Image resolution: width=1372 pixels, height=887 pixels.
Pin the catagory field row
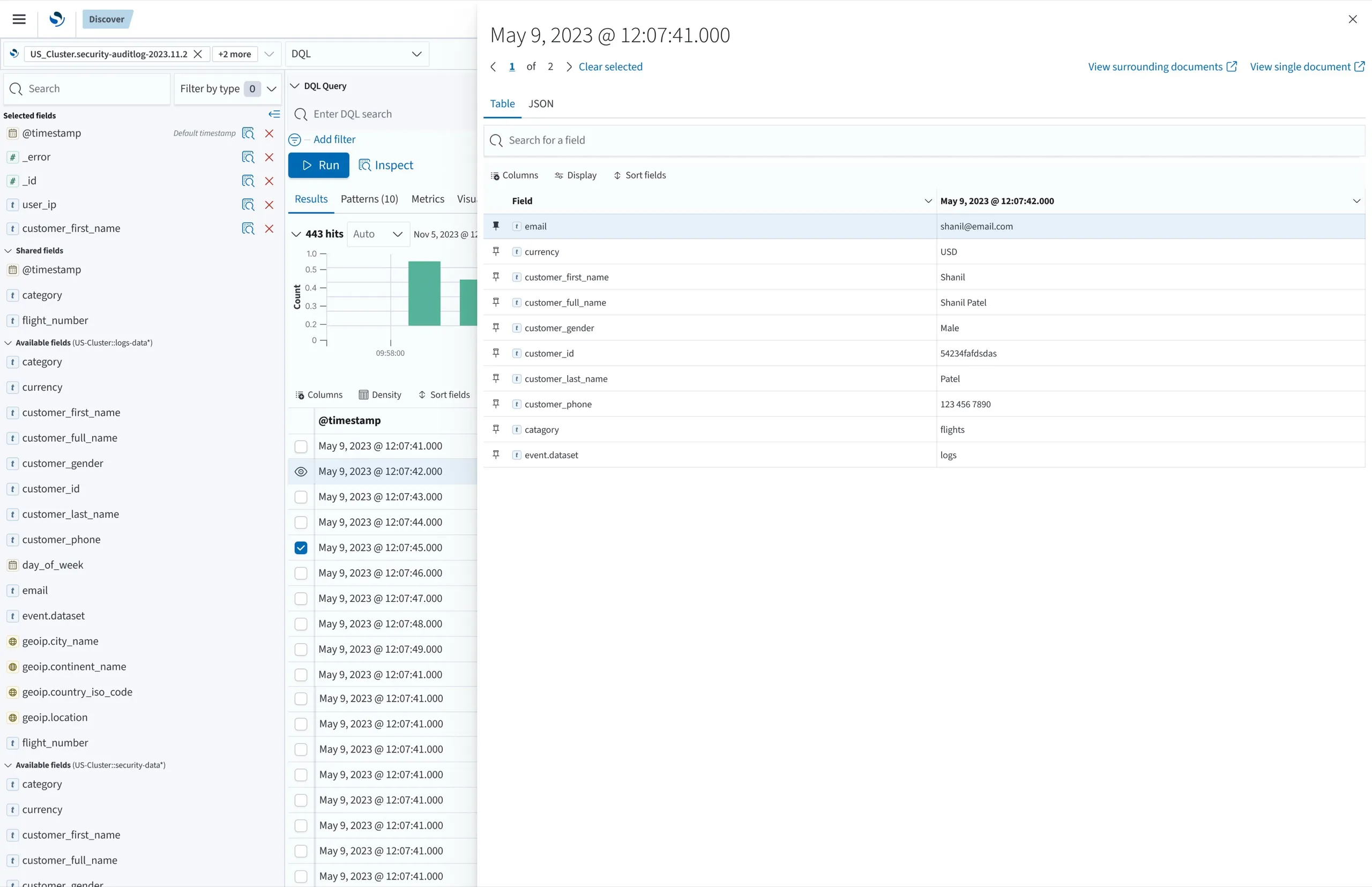(496, 429)
